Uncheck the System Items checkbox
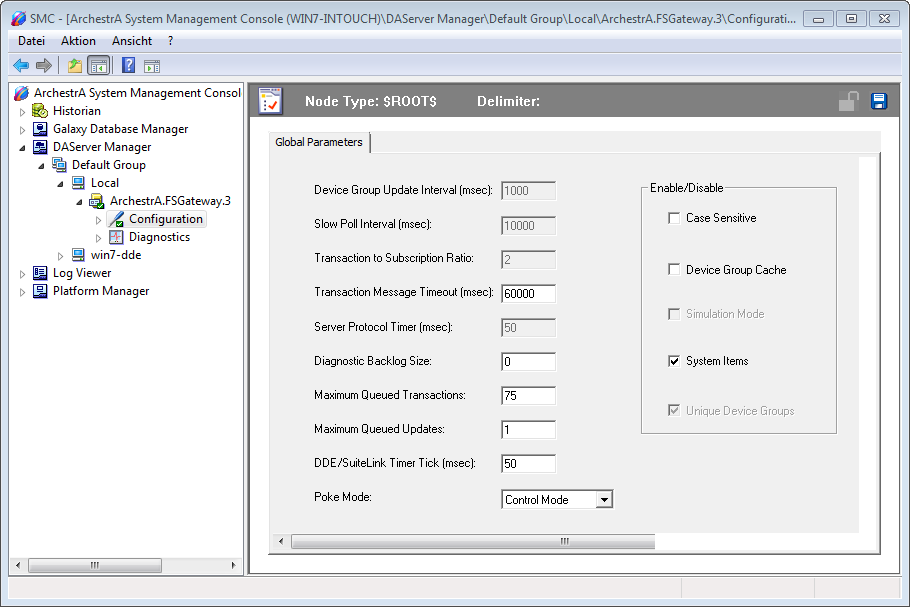The width and height of the screenshot is (910, 607). click(x=674, y=361)
